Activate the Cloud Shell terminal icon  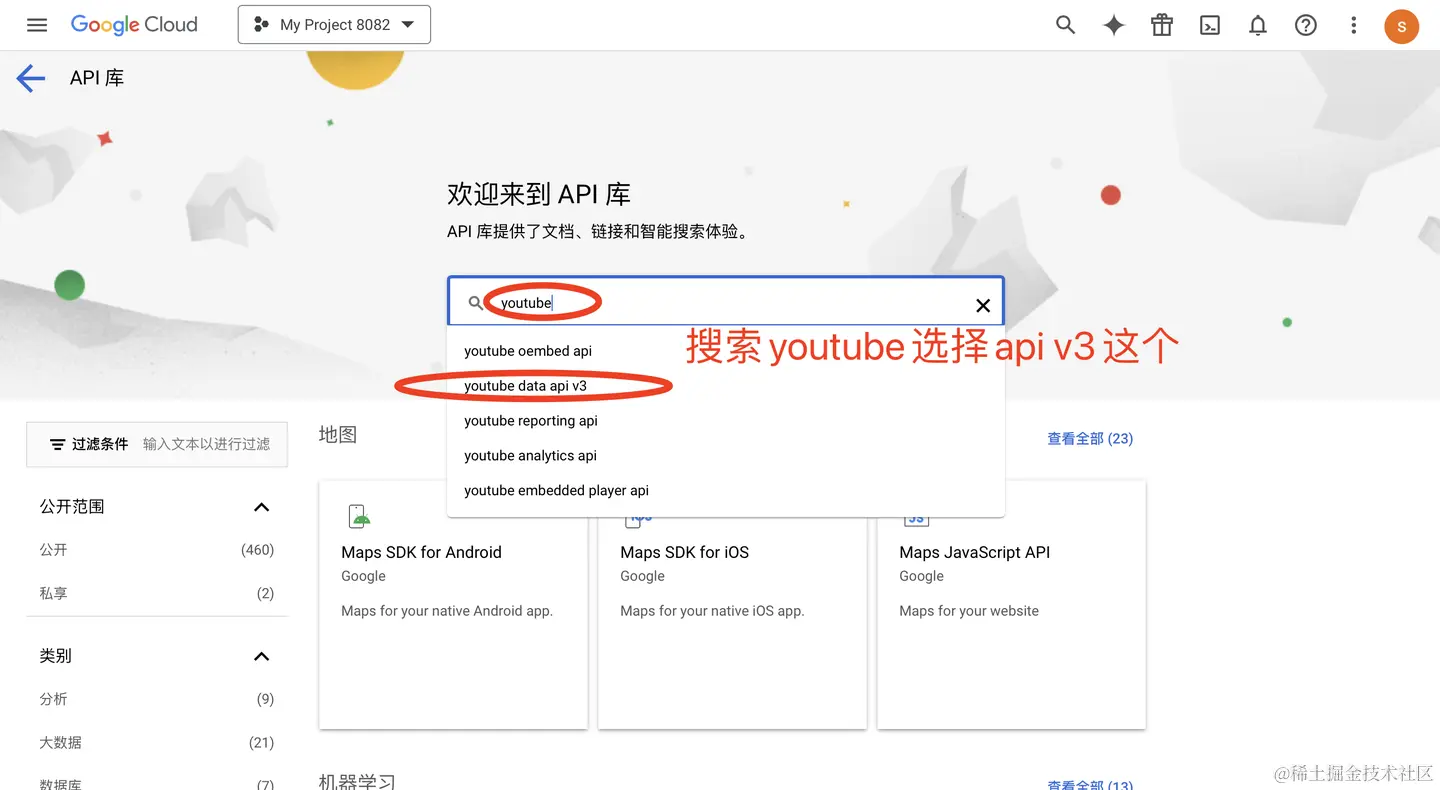[x=1210, y=25]
